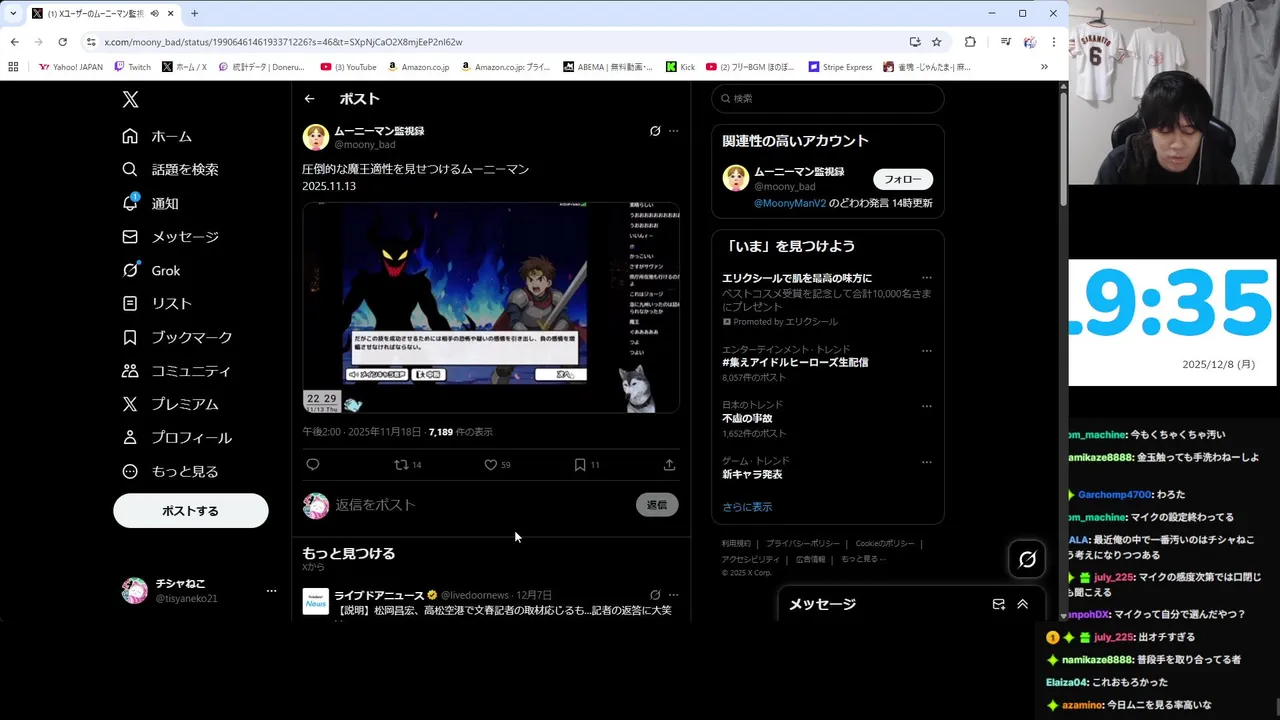Viewport: 1280px width, 720px height.
Task: Open ブックマーク bookmarks page
Action: [178, 337]
